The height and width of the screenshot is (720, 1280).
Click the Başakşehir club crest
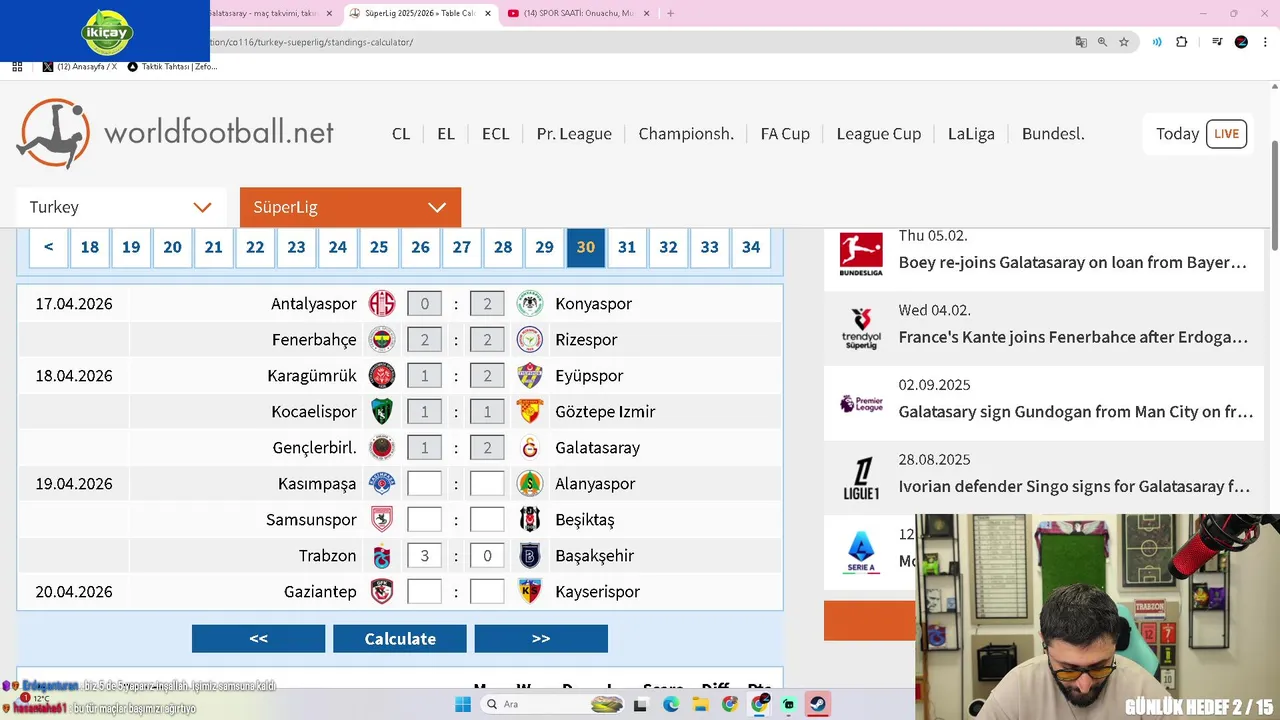(x=529, y=555)
